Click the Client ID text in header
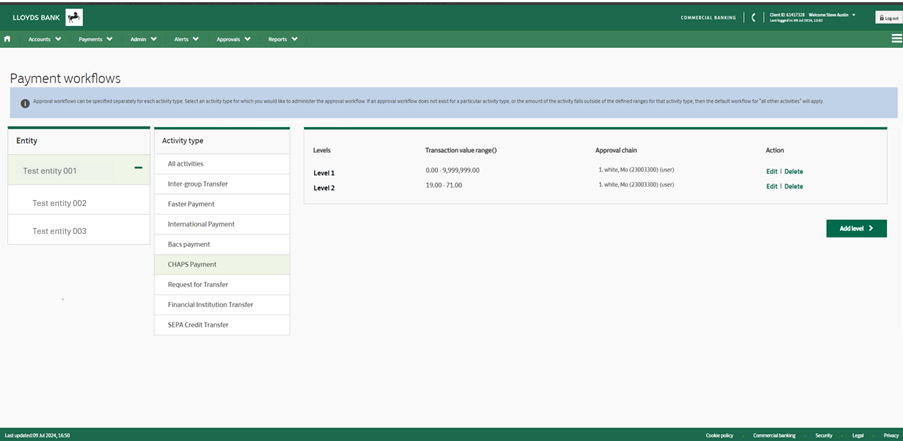Screen dimensions: 903x441 (x=787, y=14)
